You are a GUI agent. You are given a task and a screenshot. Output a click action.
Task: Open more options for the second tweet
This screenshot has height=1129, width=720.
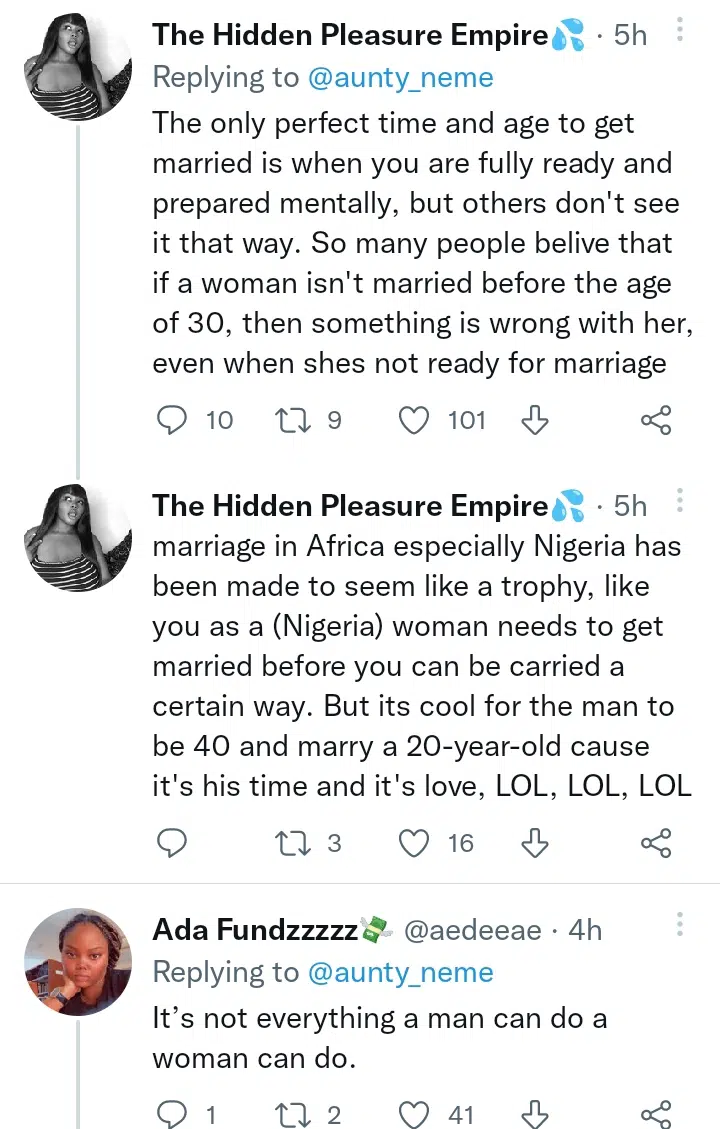point(680,500)
